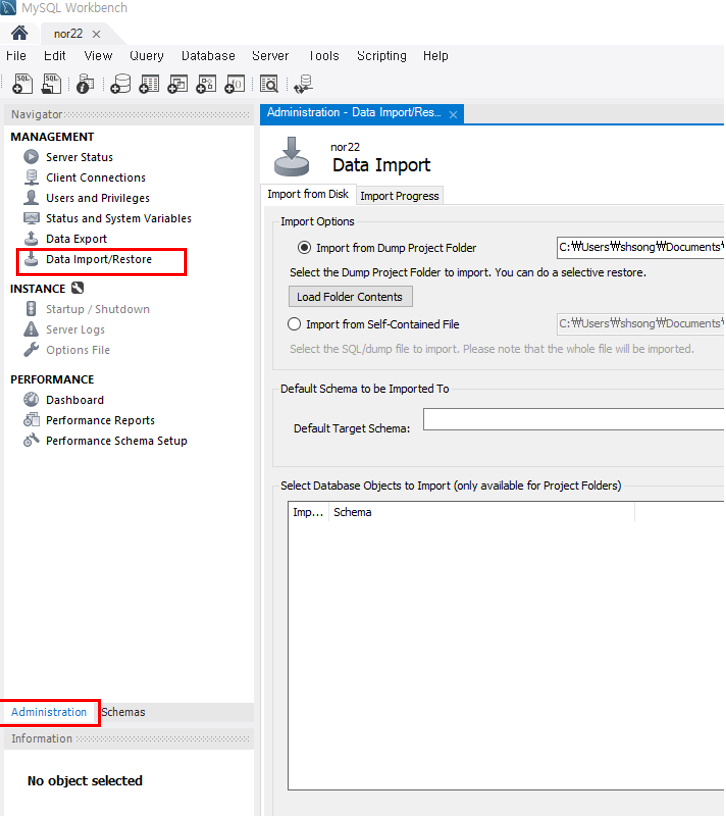Open the Tools menu
The height and width of the screenshot is (816, 726).
click(323, 56)
